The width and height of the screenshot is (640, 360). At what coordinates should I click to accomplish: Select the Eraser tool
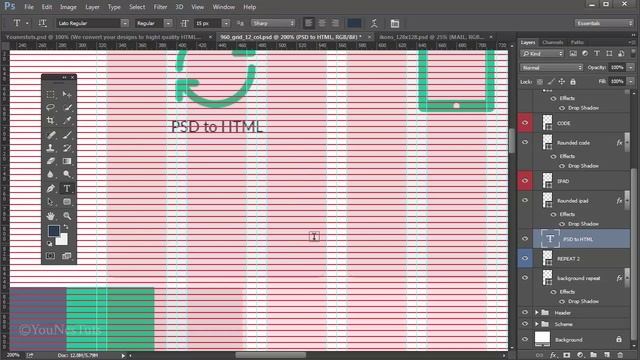[x=51, y=161]
